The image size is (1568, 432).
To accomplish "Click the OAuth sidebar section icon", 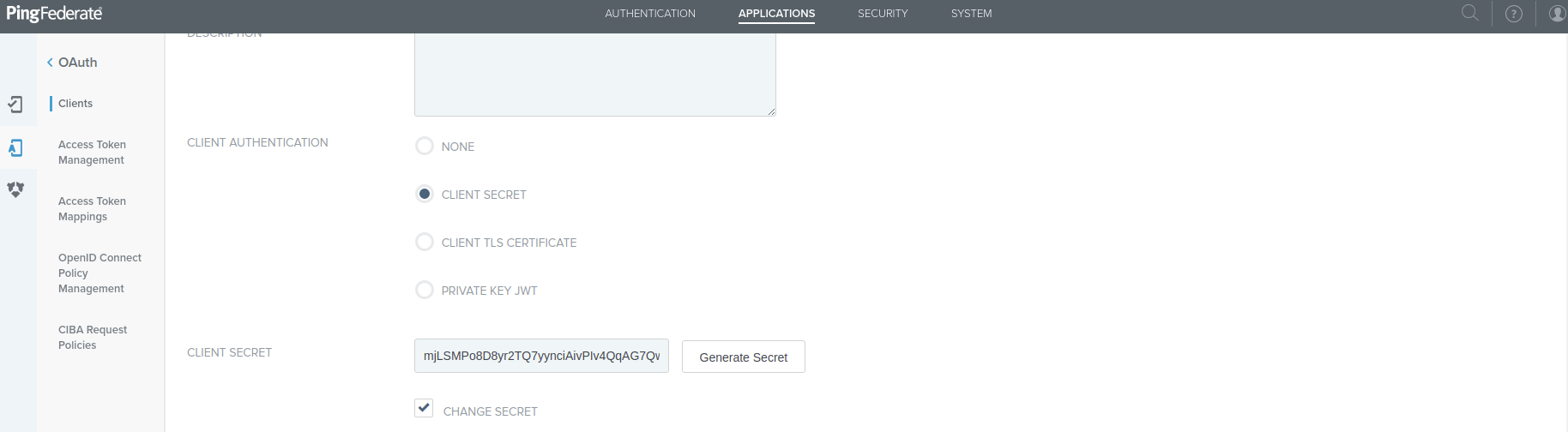I will point(15,148).
